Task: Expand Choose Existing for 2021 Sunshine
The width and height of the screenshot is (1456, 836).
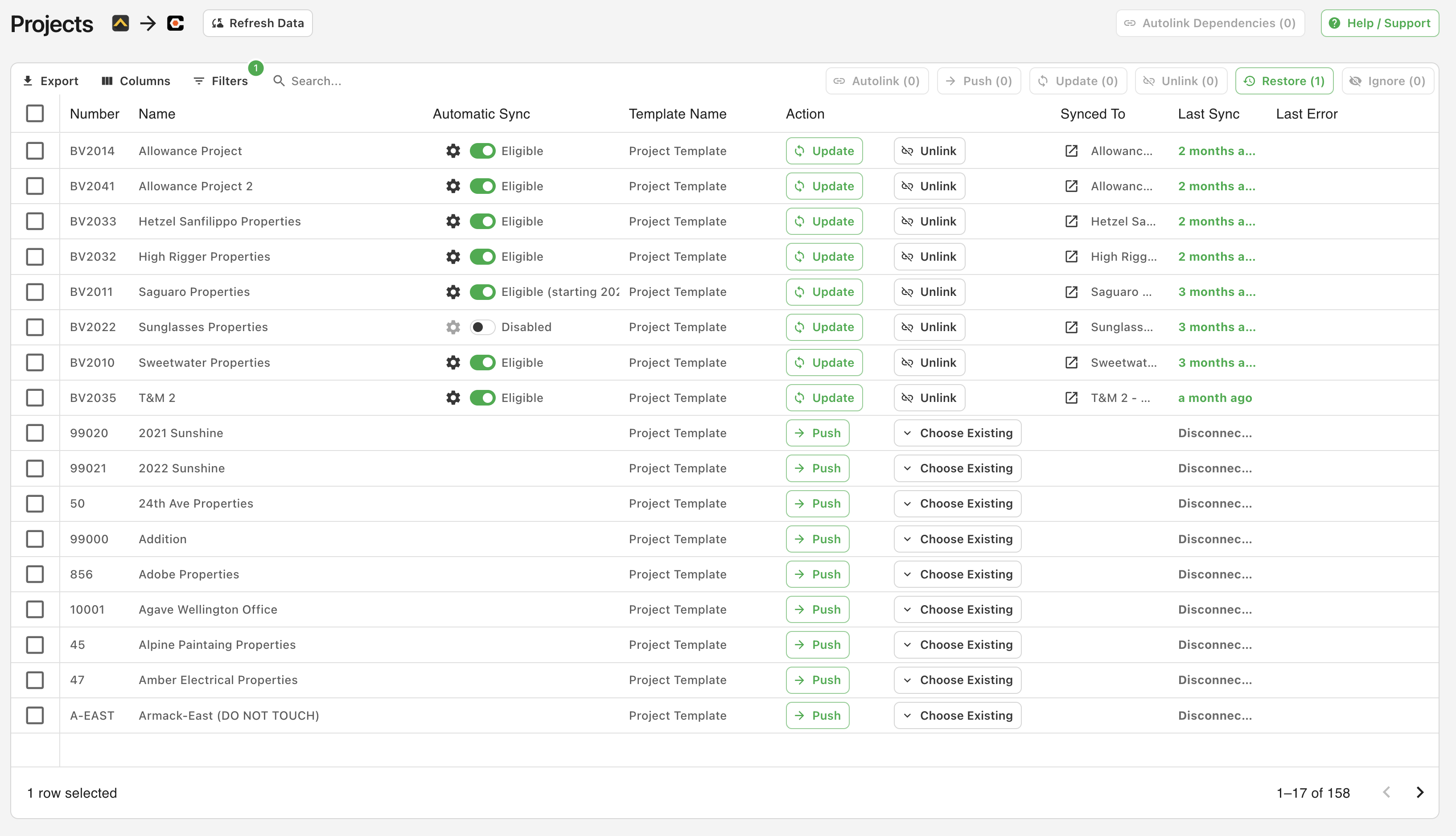Action: [958, 433]
